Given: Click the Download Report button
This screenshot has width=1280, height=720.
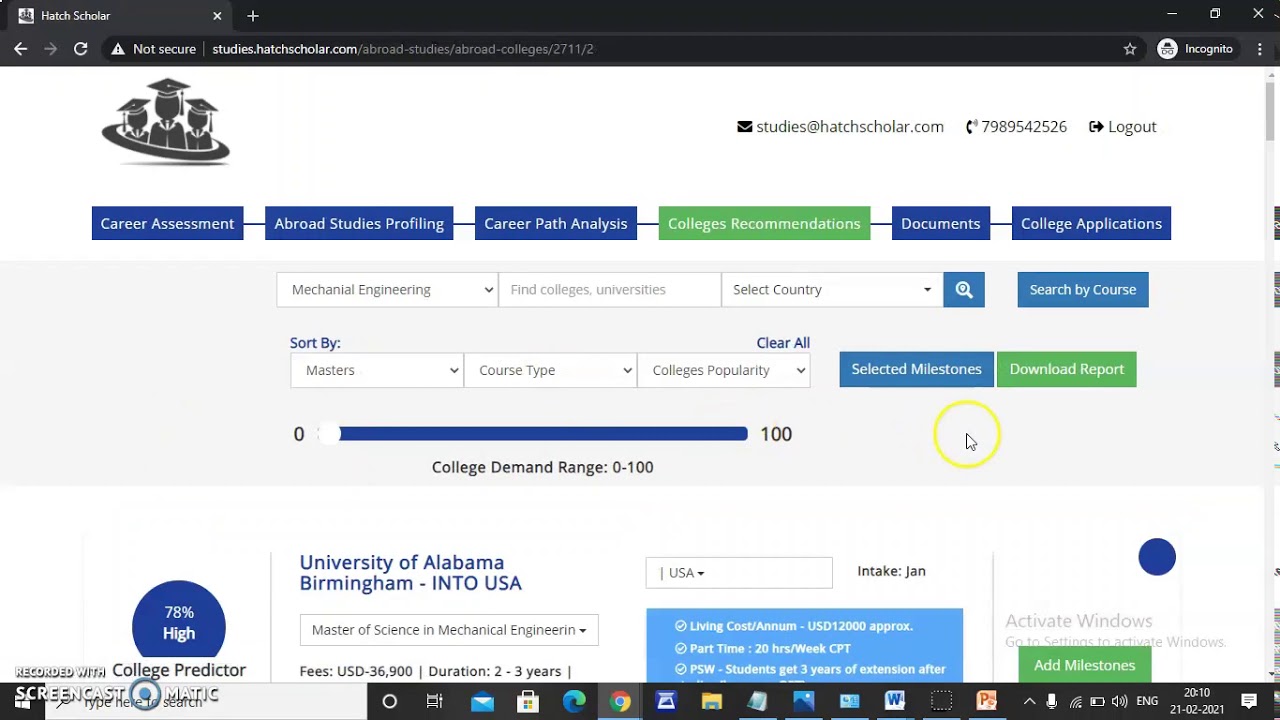Looking at the screenshot, I should point(1067,369).
